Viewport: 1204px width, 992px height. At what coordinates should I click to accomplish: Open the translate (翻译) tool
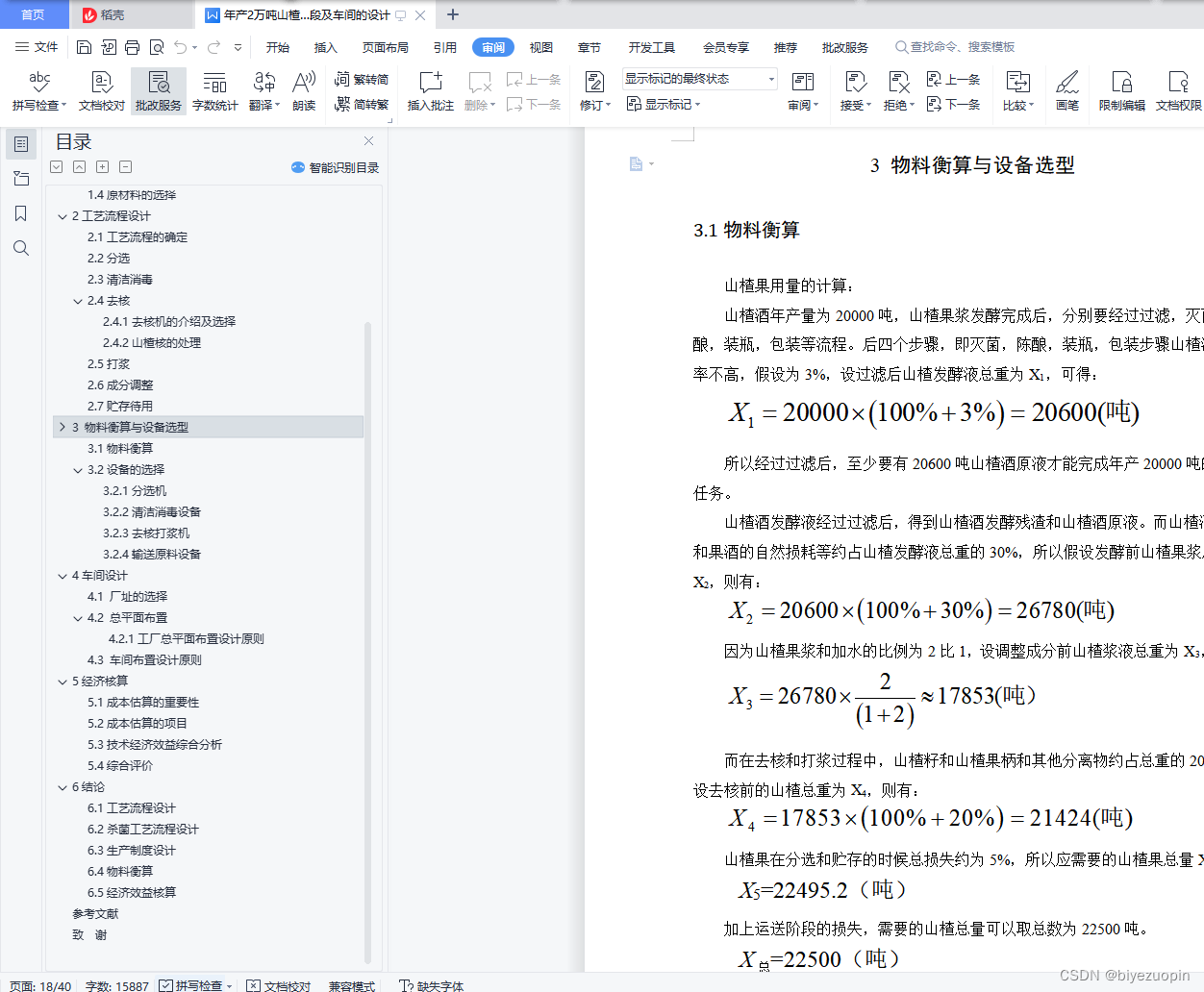[264, 91]
